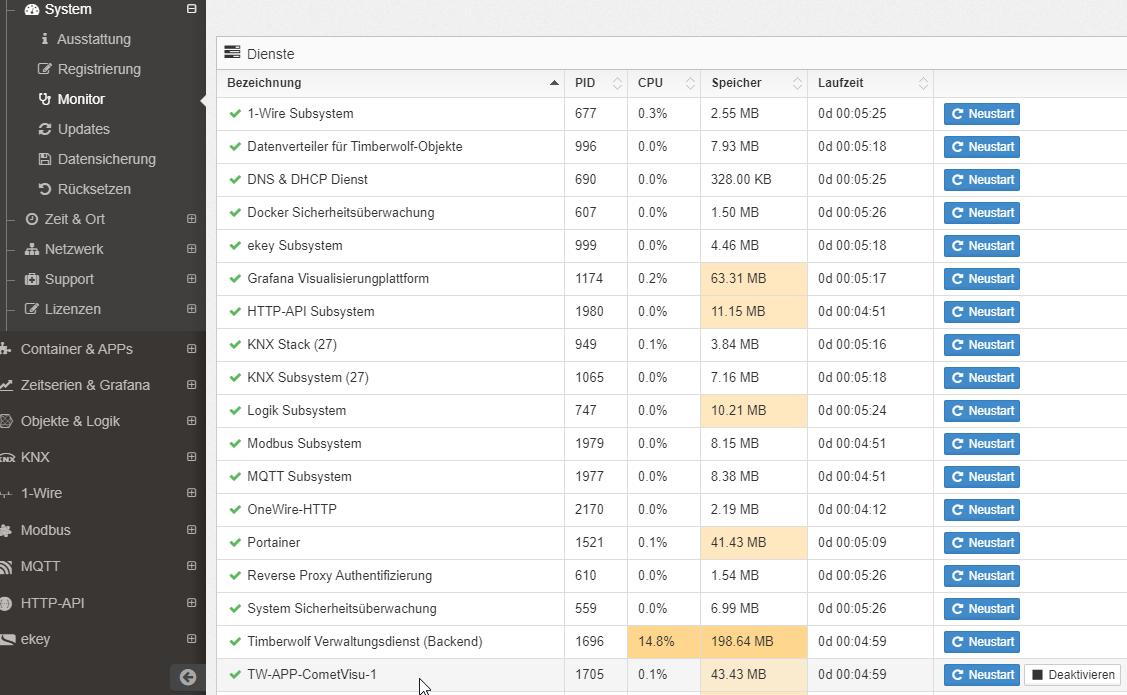This screenshot has height=695, width=1127.
Task: Expand the ekey sidebar section
Action: pyautogui.click(x=191, y=638)
